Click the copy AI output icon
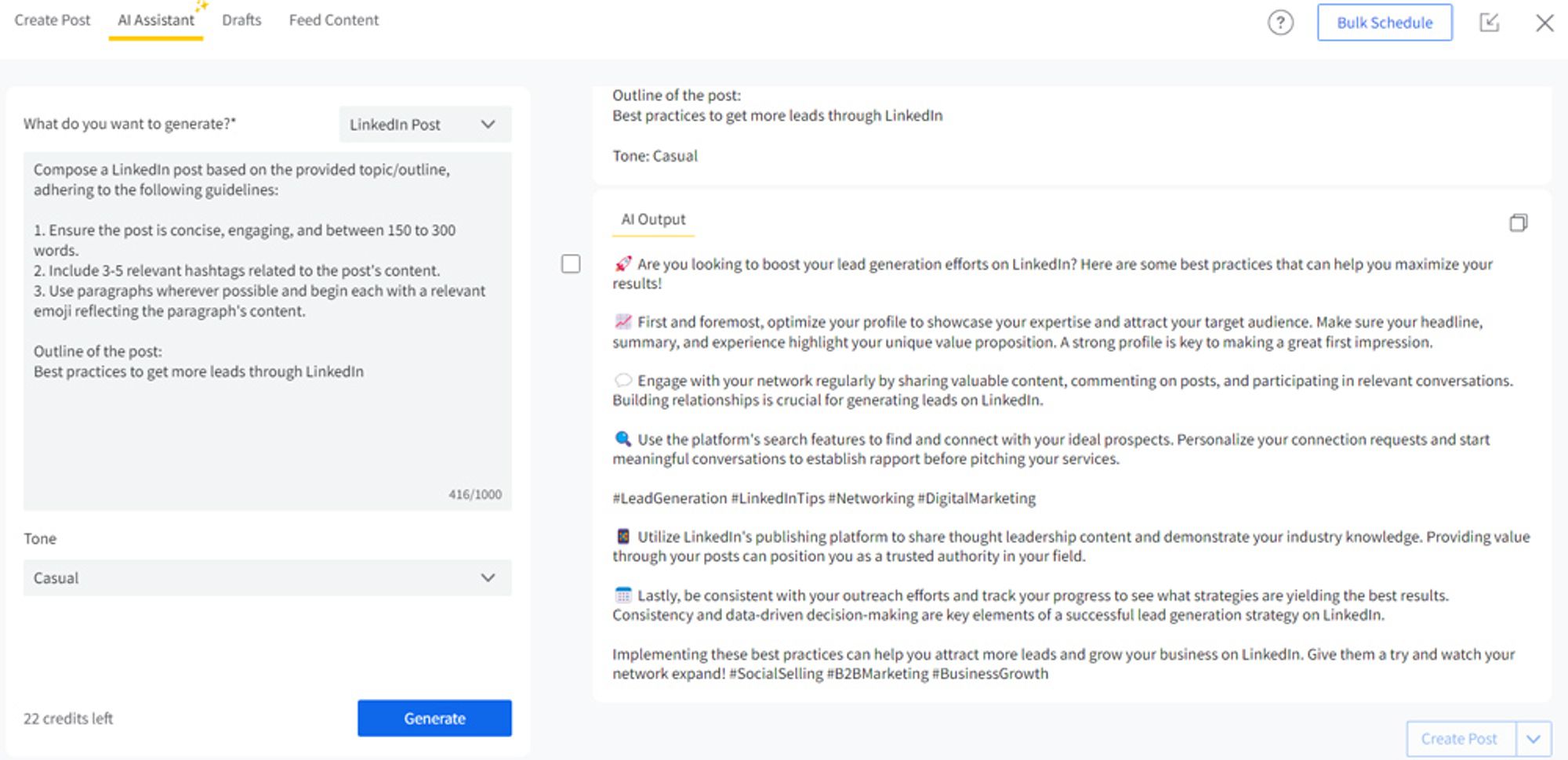Image resolution: width=1568 pixels, height=760 pixels. (x=1518, y=223)
